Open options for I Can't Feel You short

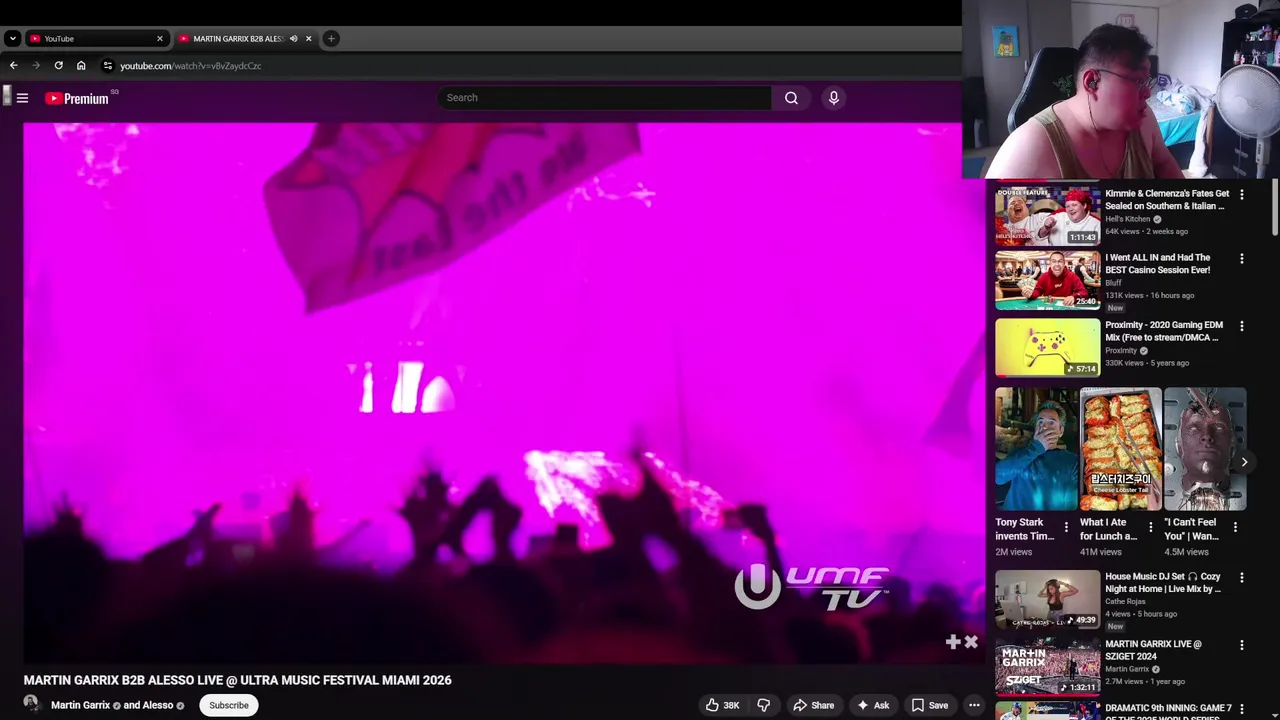pyautogui.click(x=1235, y=527)
